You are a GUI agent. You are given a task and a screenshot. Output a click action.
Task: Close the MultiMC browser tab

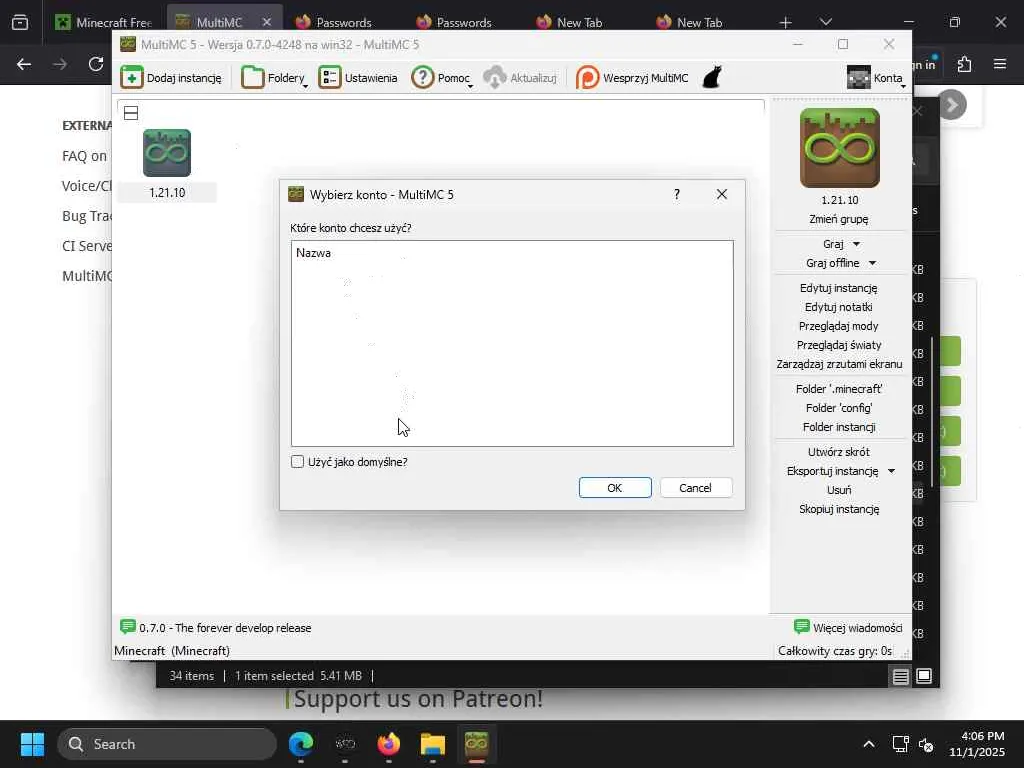pos(266,22)
